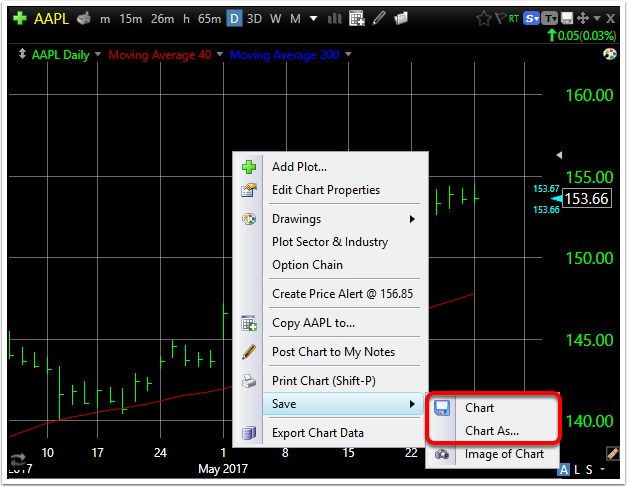Select Option Chain menu entry
627x487 pixels.
pos(307,265)
